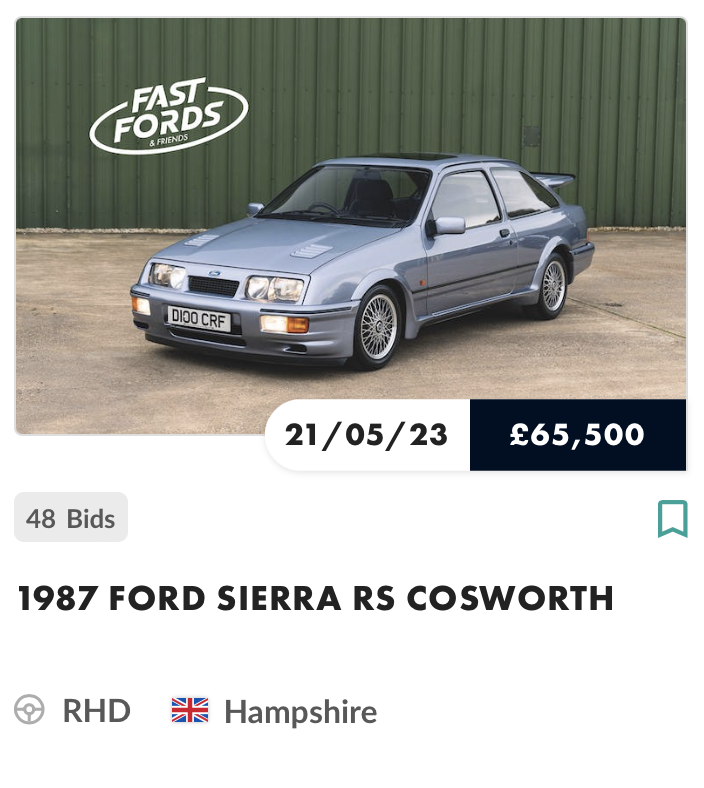Viewport: 704px width, 788px height.
Task: Click the steering wheel icon beside RHD
Action: tap(30, 711)
